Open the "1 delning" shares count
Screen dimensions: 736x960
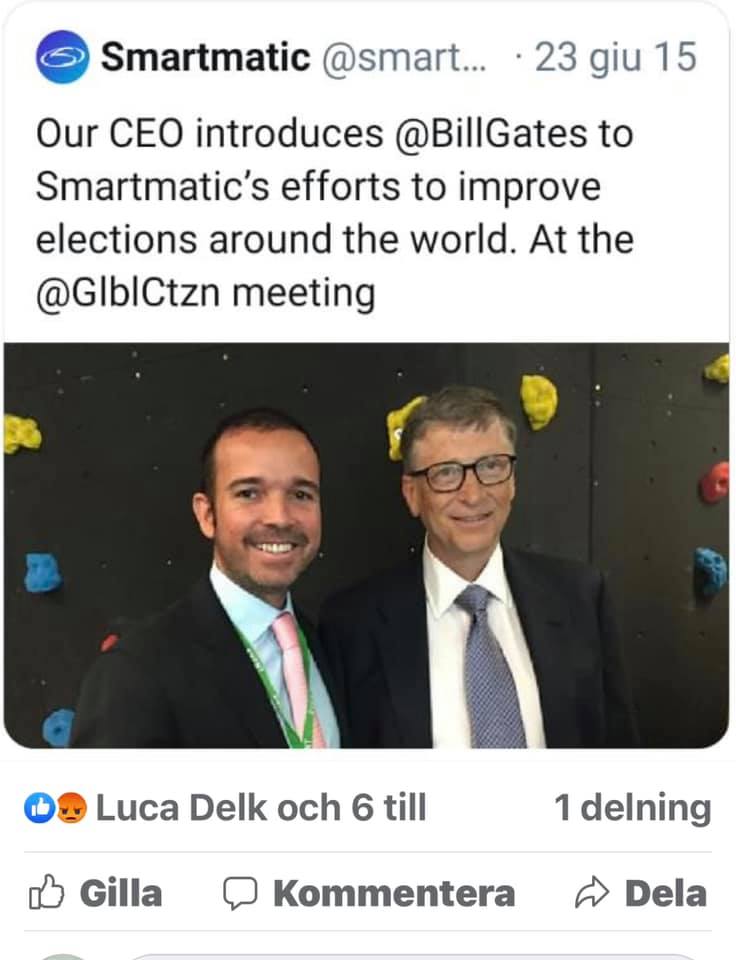[632, 807]
